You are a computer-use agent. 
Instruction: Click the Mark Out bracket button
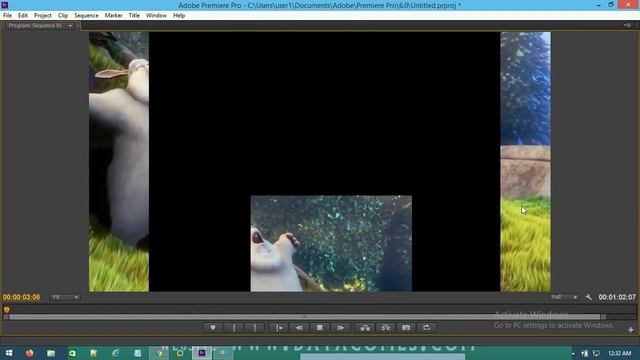click(255, 328)
